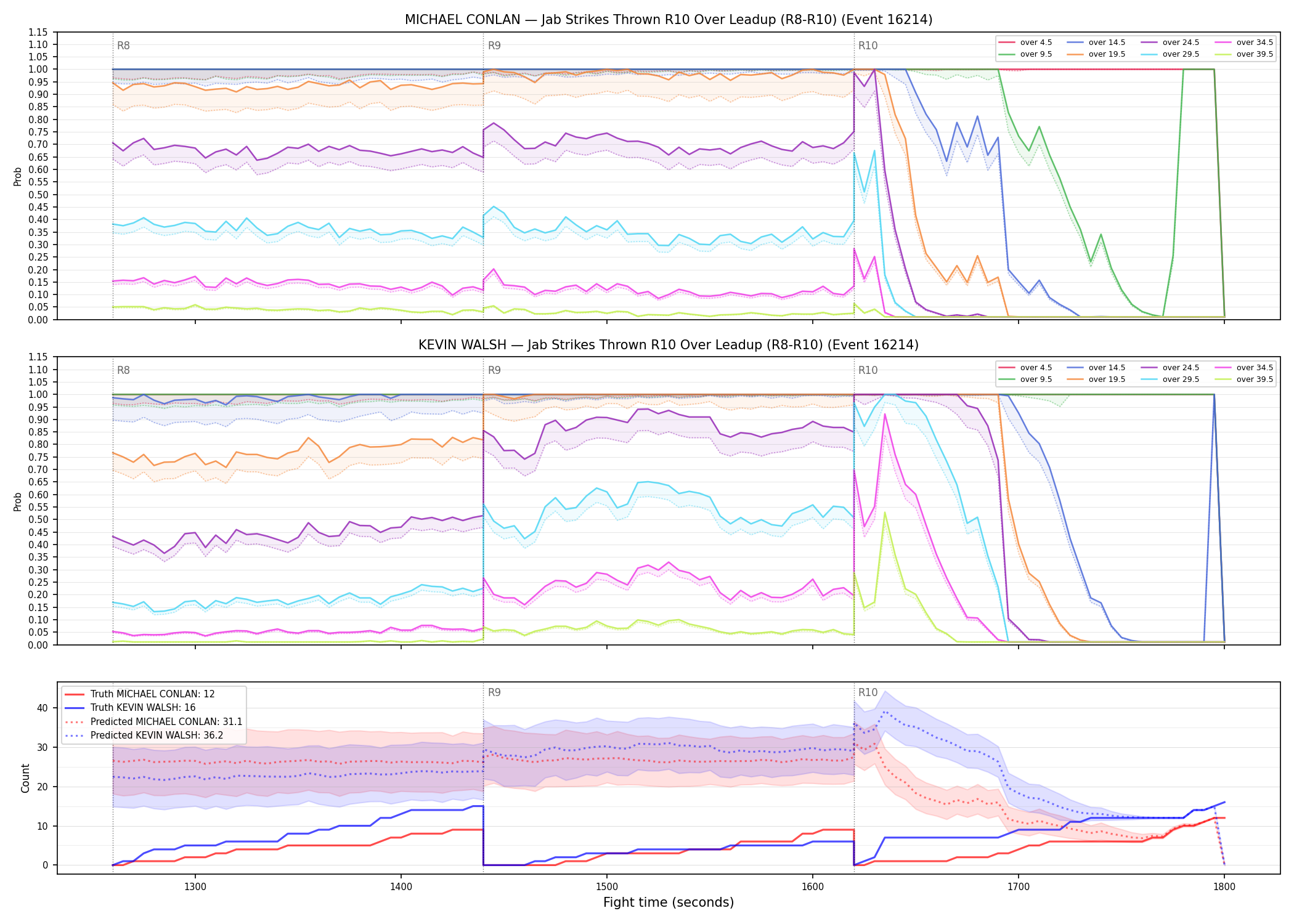Click 'Predicted MICHAEL CONLAN: 31.1' legend entry
Viewport: 1294px width, 924px height.
pos(153,722)
